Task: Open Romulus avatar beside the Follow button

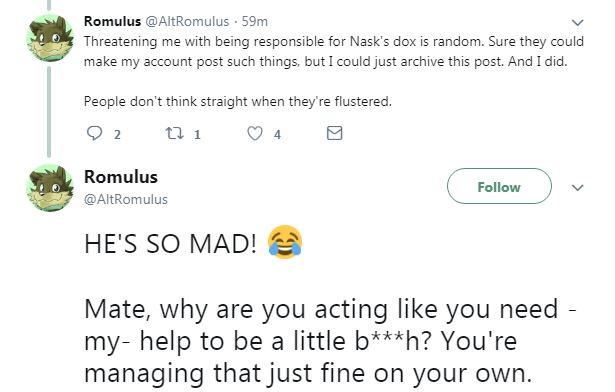Action: [x=50, y=188]
